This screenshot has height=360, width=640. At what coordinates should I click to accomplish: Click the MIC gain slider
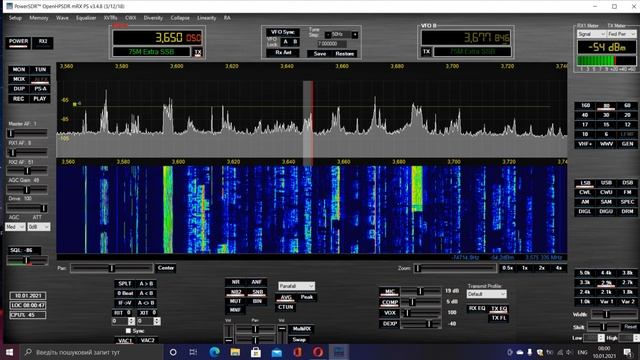click(x=421, y=291)
